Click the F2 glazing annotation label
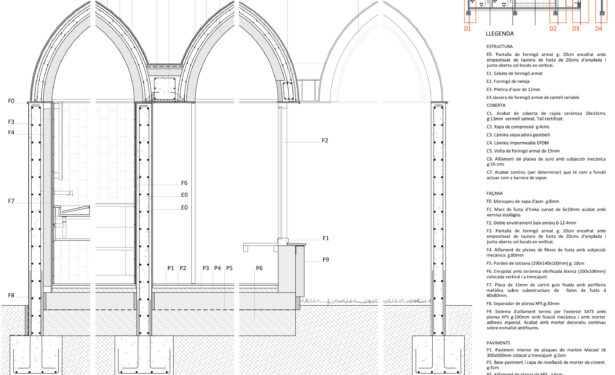The height and width of the screenshot is (375, 615). coord(325,140)
